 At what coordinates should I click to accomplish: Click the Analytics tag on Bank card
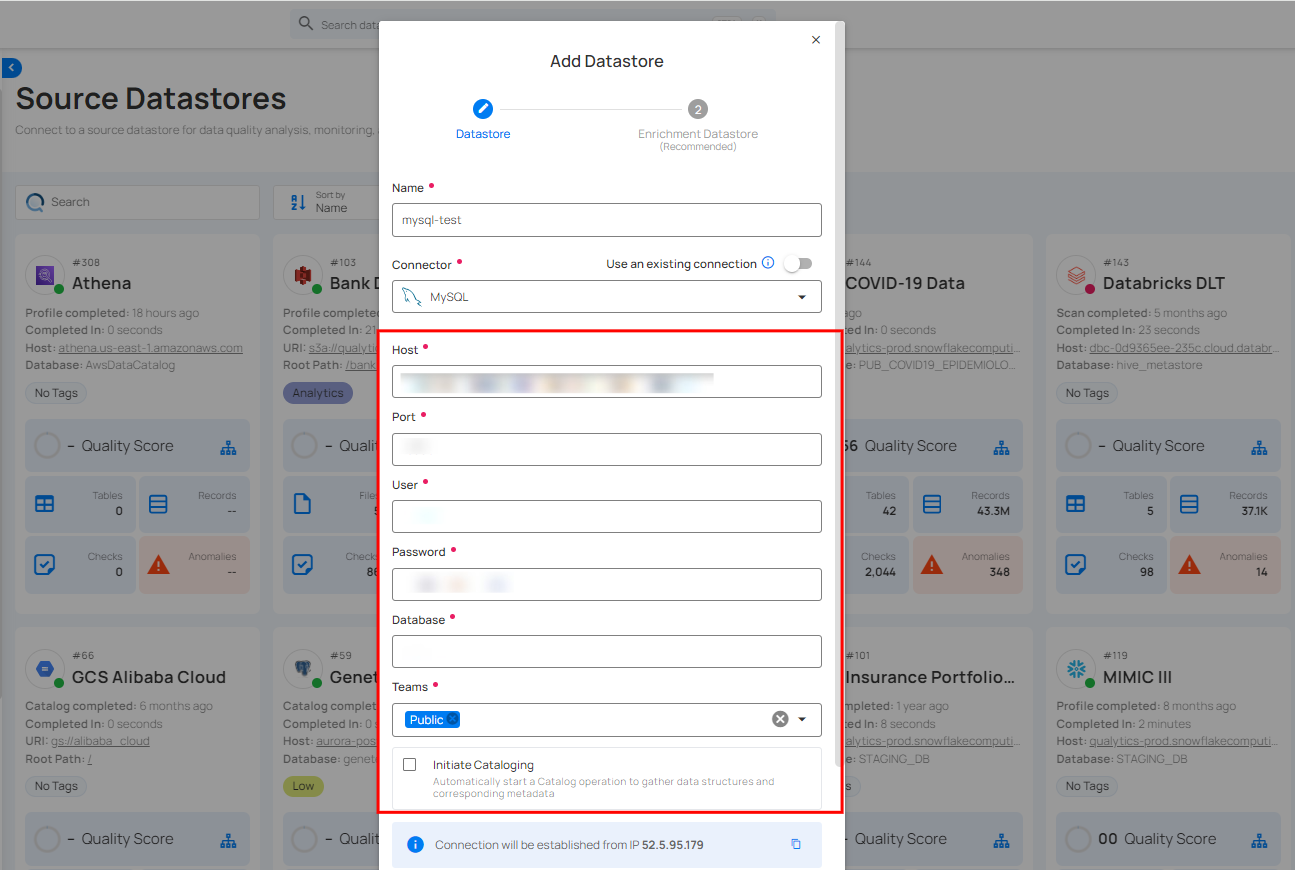point(318,393)
